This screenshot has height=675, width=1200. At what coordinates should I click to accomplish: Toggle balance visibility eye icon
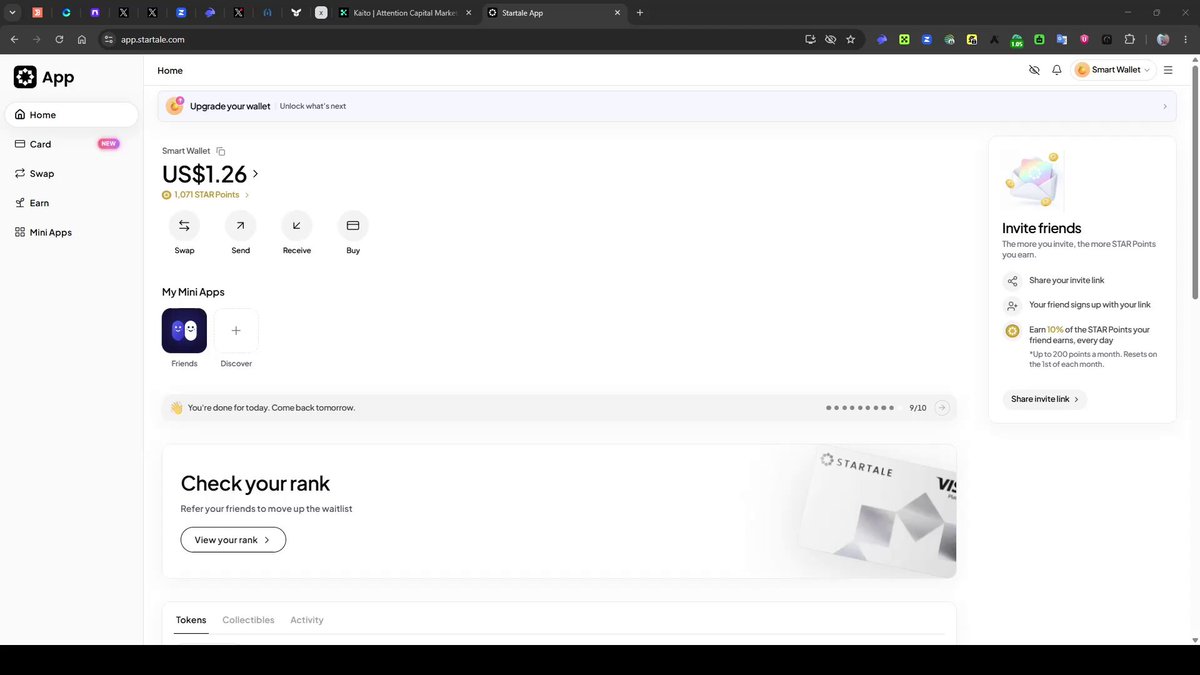(1034, 70)
